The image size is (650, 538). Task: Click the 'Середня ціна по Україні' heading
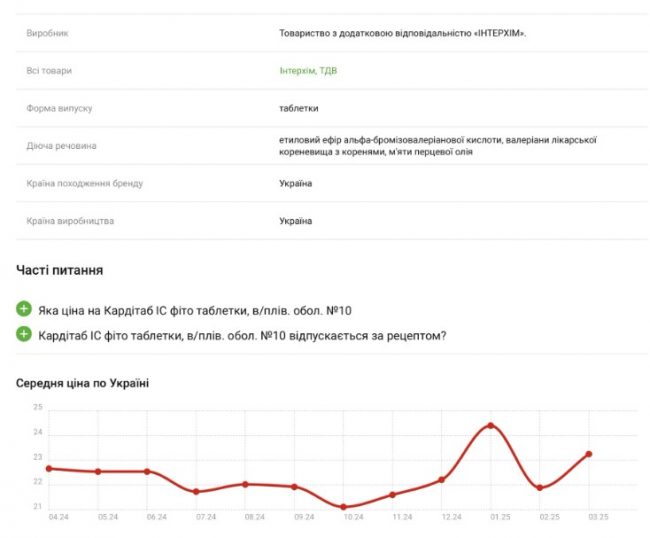coord(83,383)
